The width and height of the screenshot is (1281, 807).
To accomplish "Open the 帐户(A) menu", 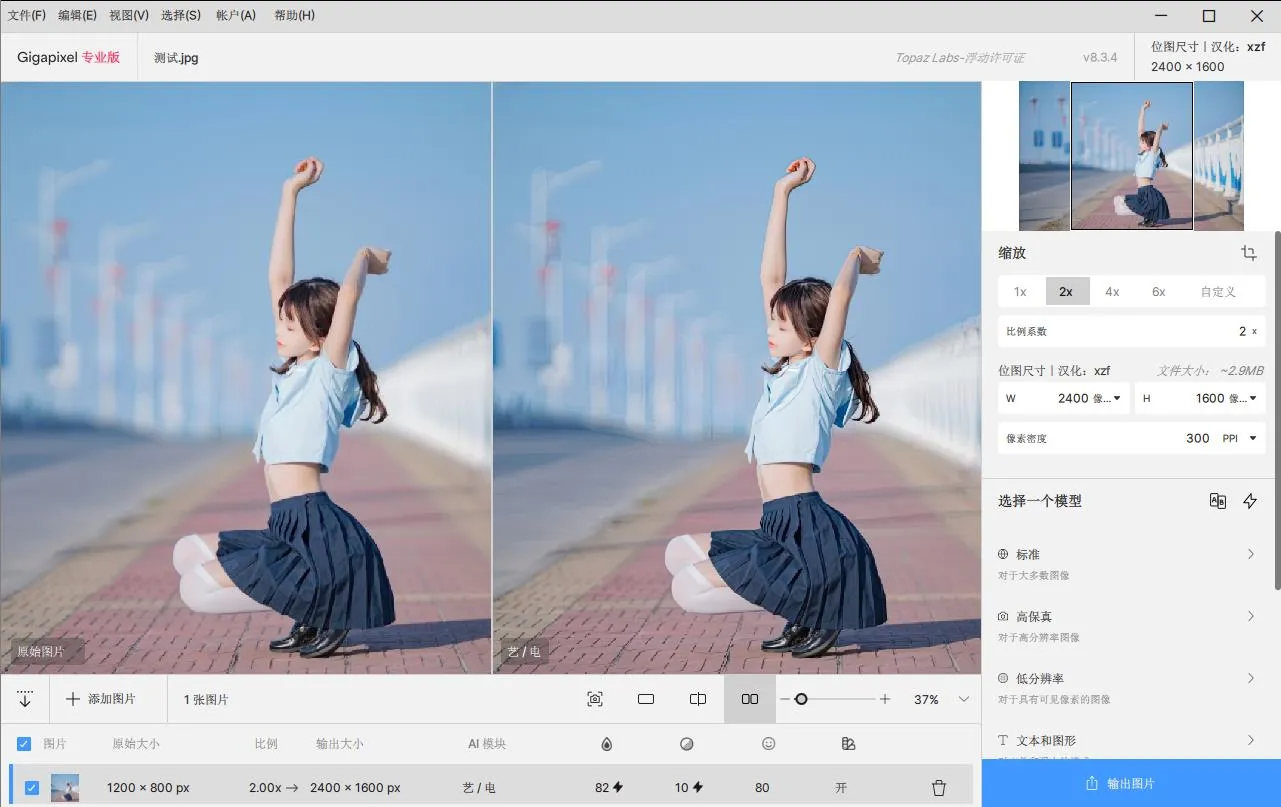I will click(236, 15).
